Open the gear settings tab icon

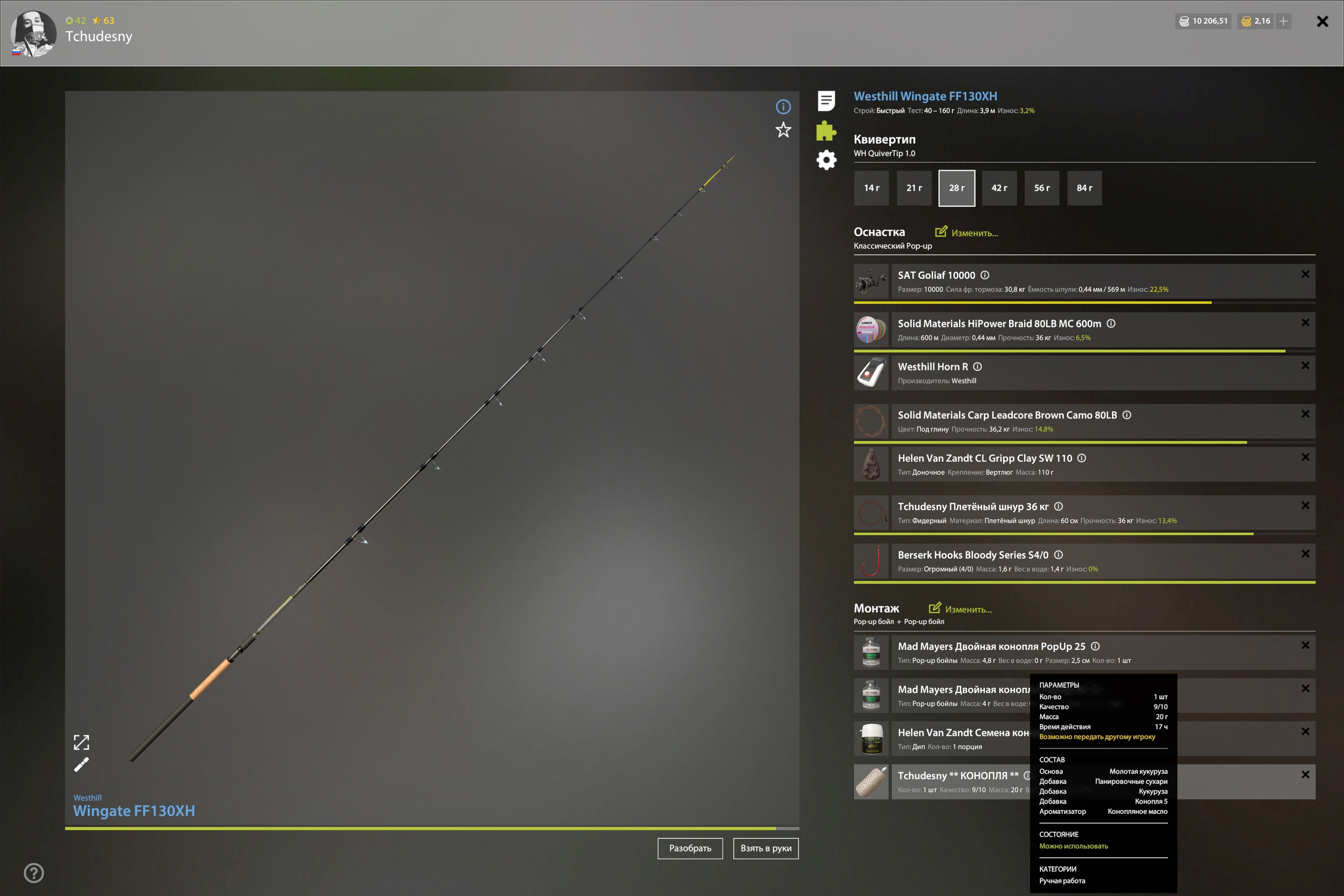pos(826,160)
